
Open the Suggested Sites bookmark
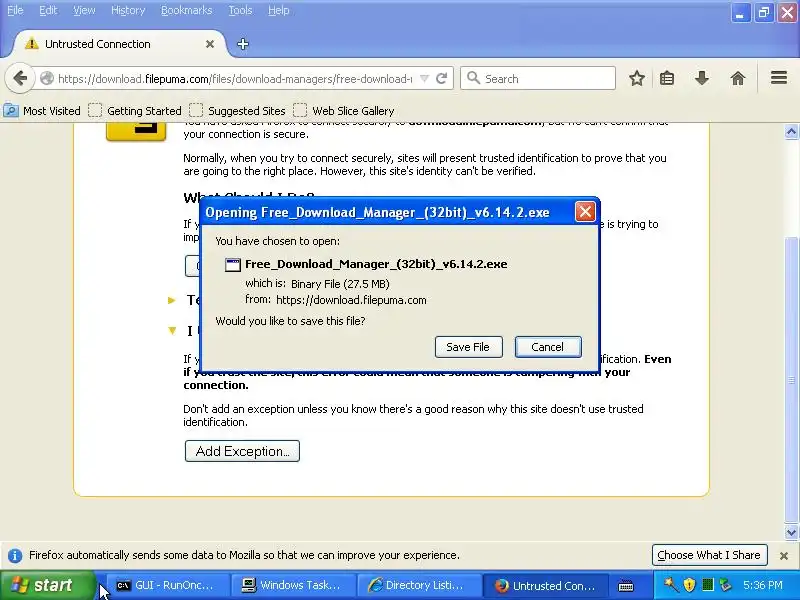pos(237,111)
